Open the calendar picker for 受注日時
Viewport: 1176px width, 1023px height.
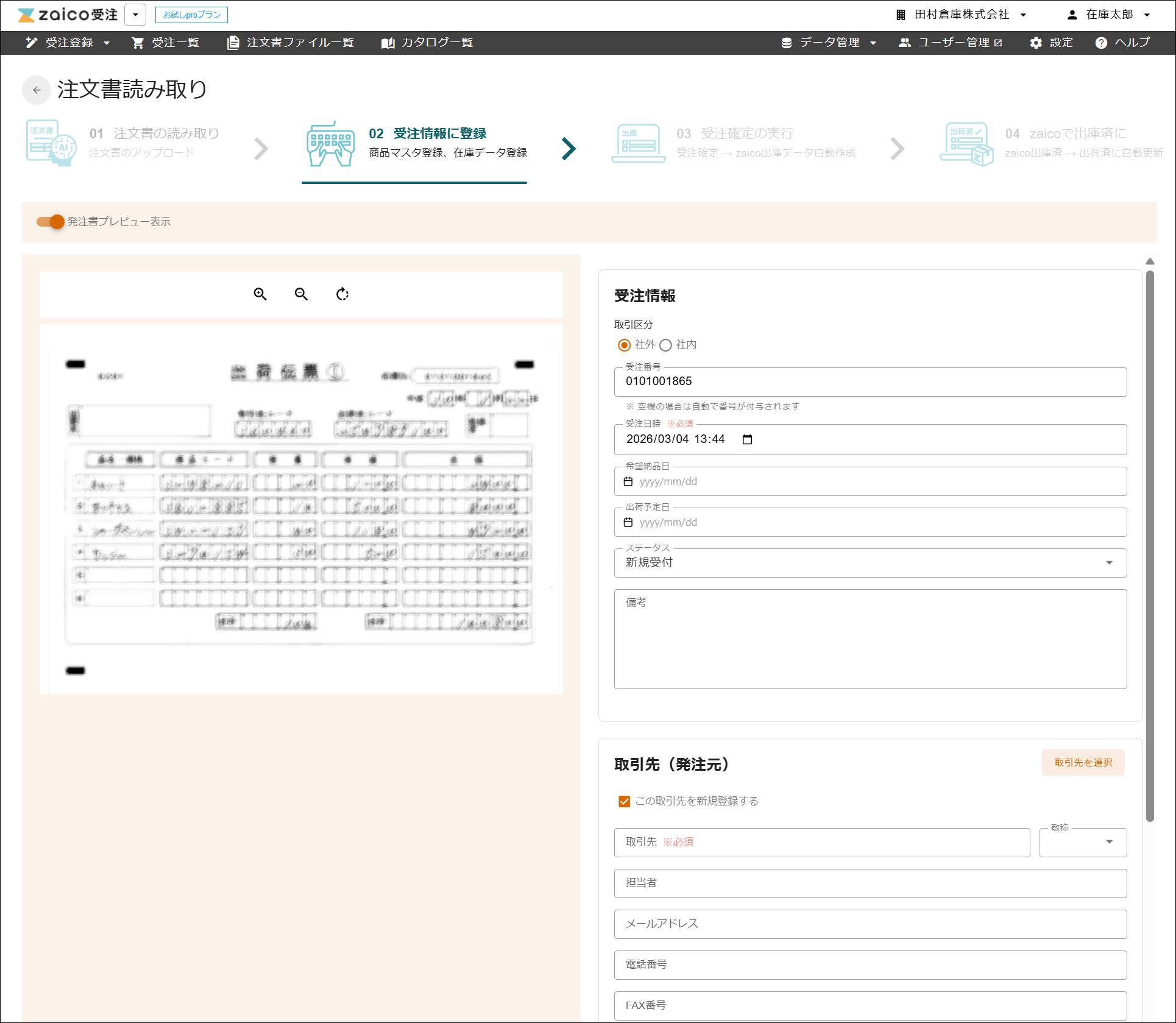click(748, 439)
